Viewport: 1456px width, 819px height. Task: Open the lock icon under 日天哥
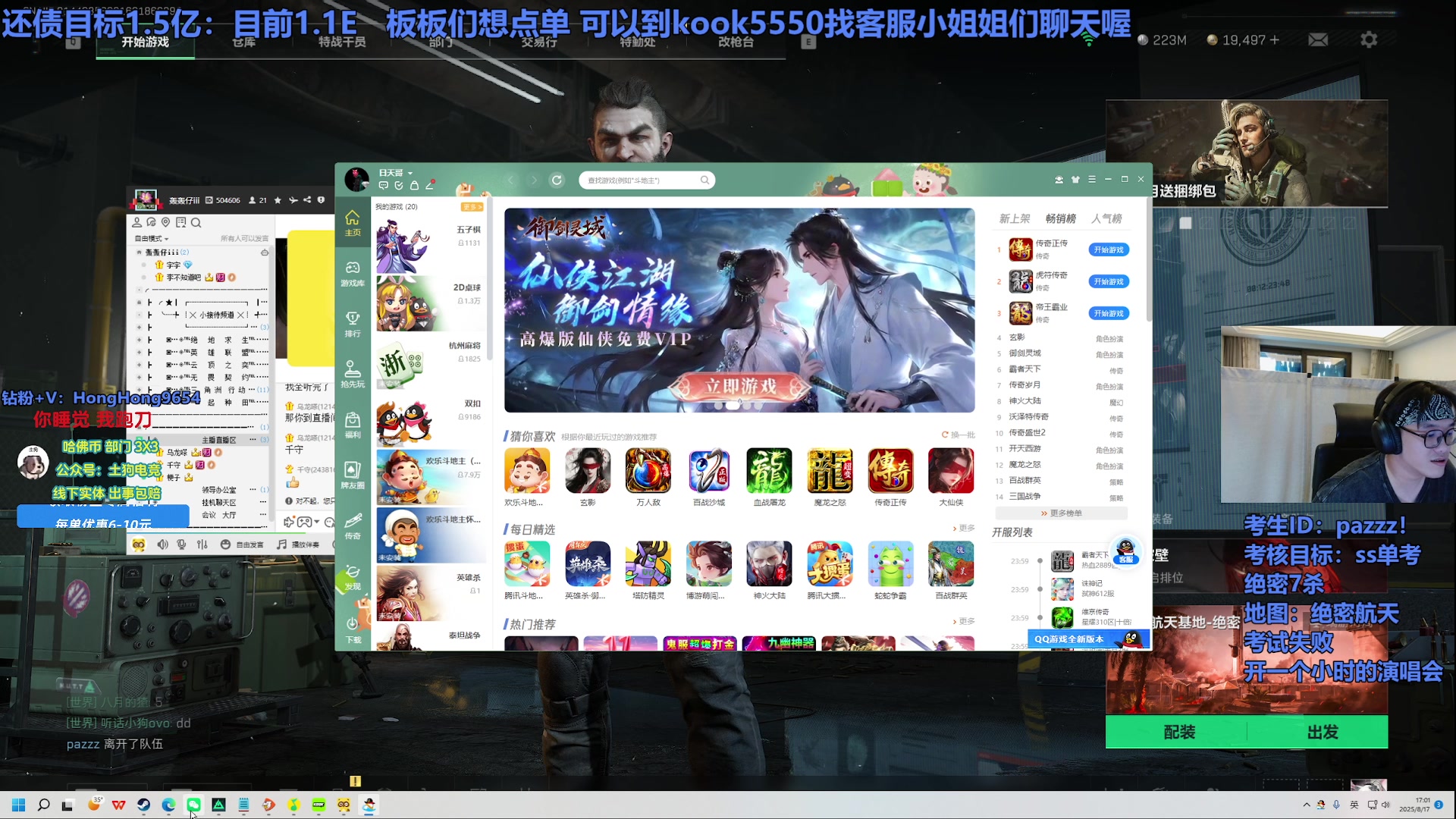[x=414, y=185]
